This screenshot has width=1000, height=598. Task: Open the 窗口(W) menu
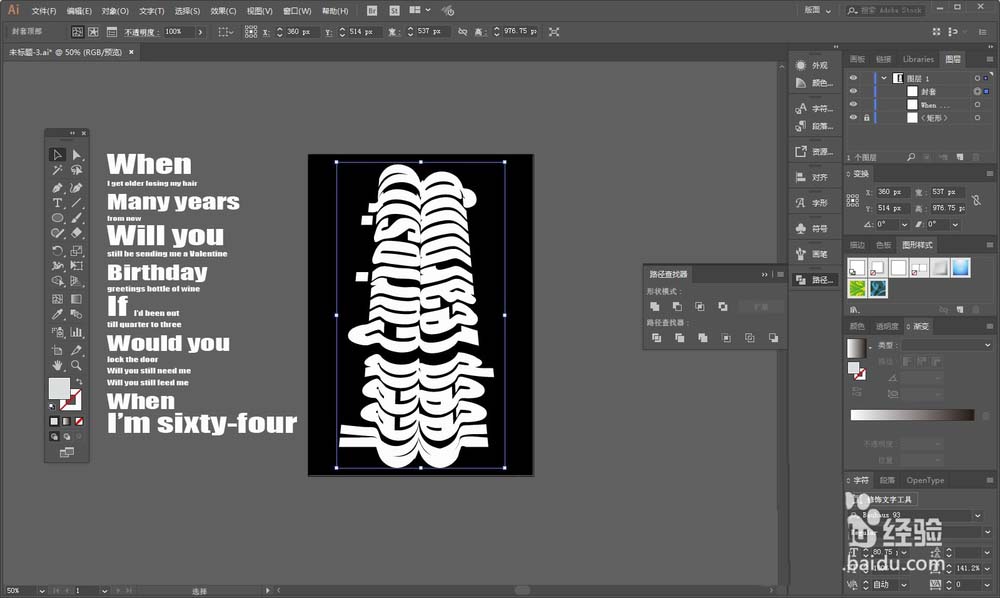click(297, 11)
